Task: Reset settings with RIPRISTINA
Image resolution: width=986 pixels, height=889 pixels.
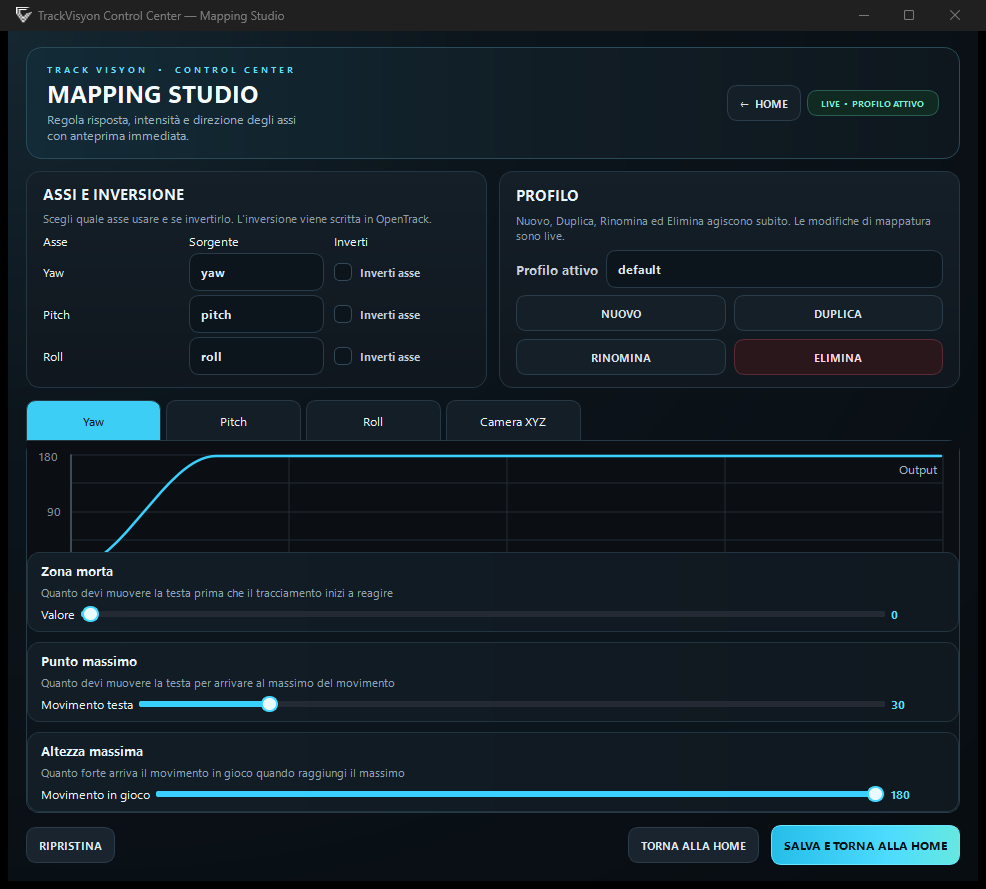Action: [x=70, y=846]
